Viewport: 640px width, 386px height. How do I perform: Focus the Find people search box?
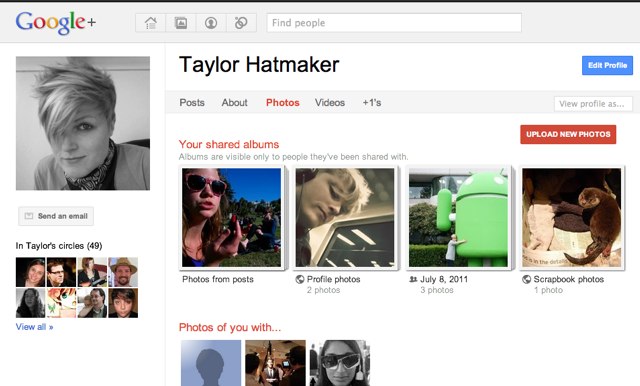tap(394, 23)
